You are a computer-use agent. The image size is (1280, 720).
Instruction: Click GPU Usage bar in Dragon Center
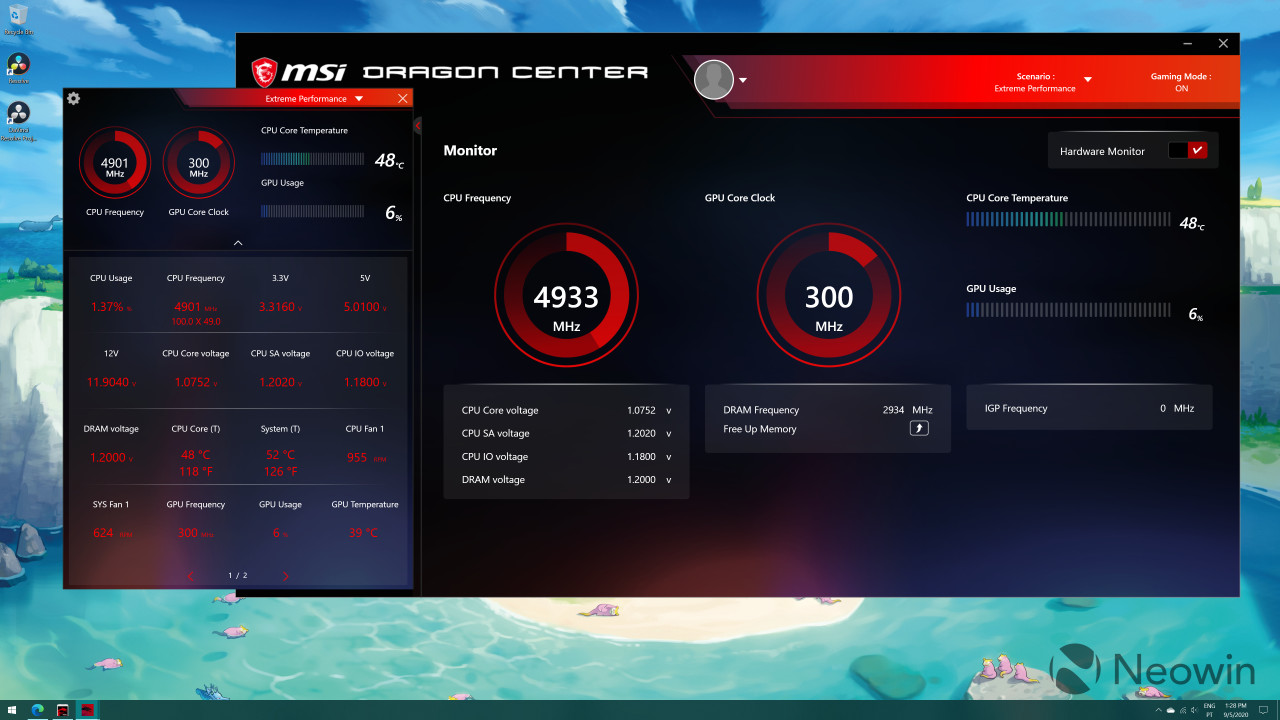(1068, 310)
